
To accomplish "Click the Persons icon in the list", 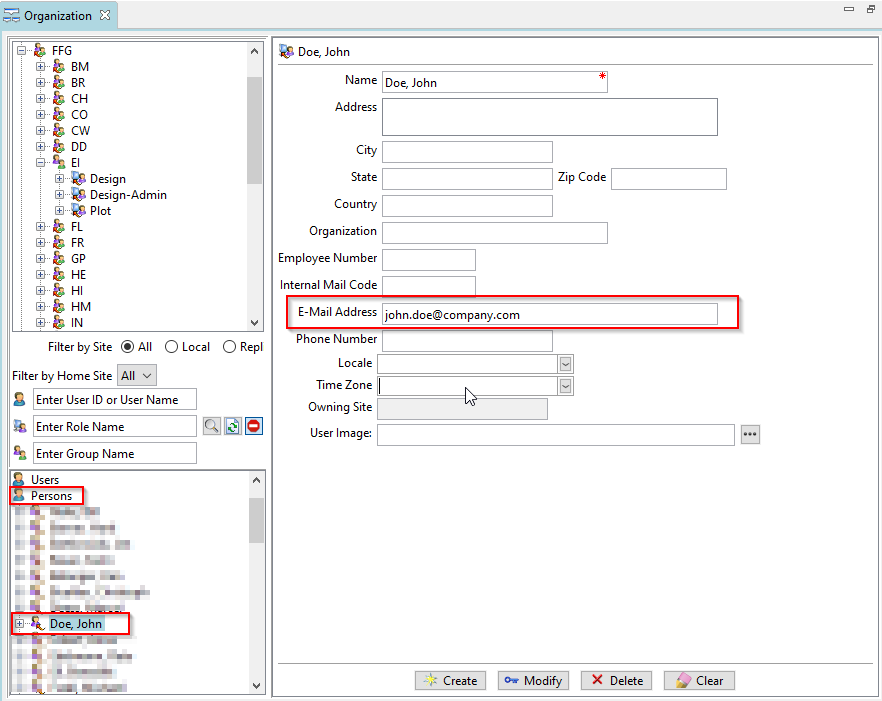I will point(19,496).
